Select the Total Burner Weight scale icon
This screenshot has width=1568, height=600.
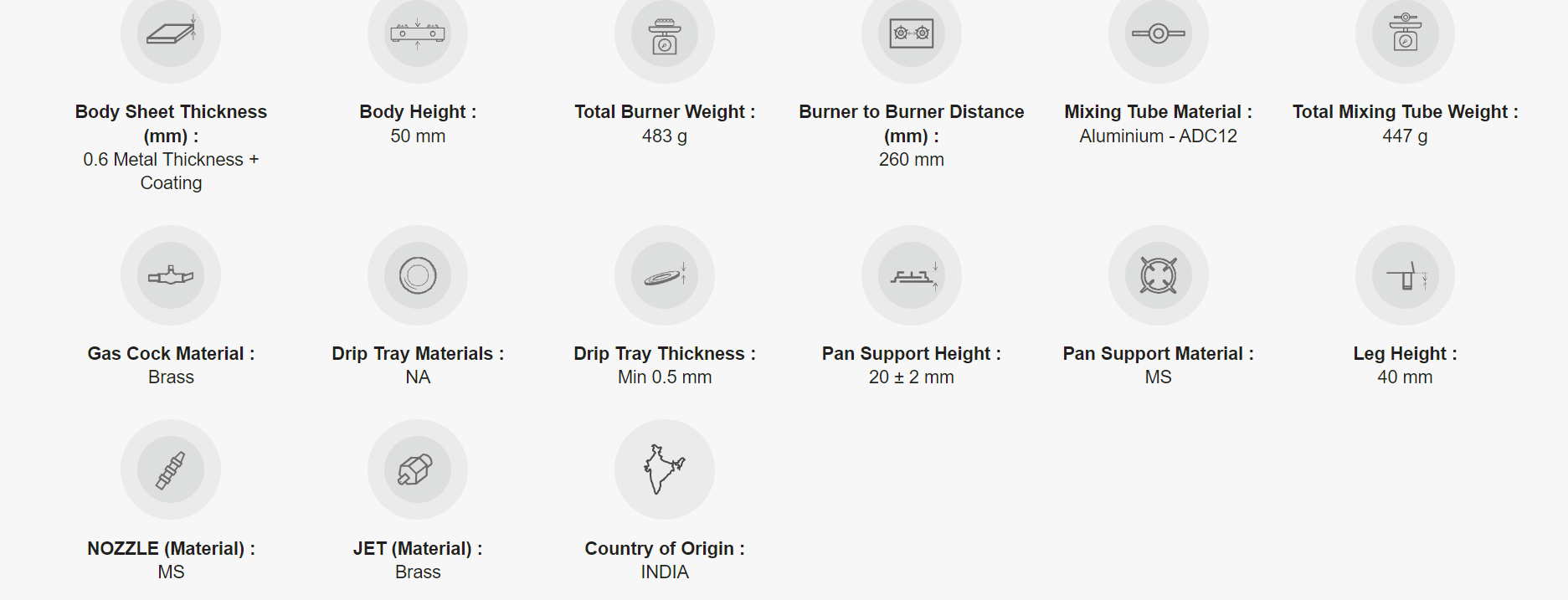665,35
